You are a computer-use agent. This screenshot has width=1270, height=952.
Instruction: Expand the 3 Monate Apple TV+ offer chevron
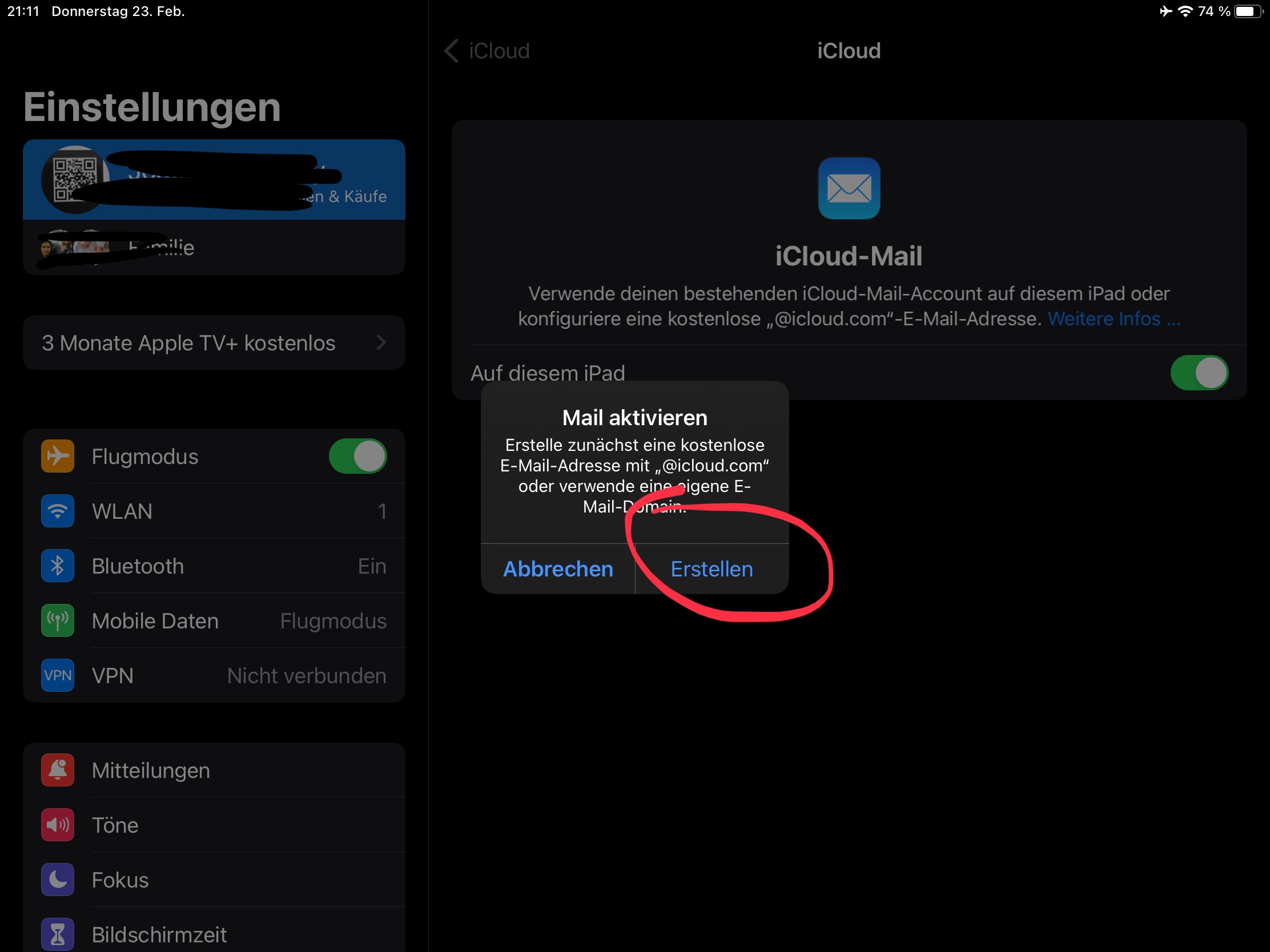(381, 342)
